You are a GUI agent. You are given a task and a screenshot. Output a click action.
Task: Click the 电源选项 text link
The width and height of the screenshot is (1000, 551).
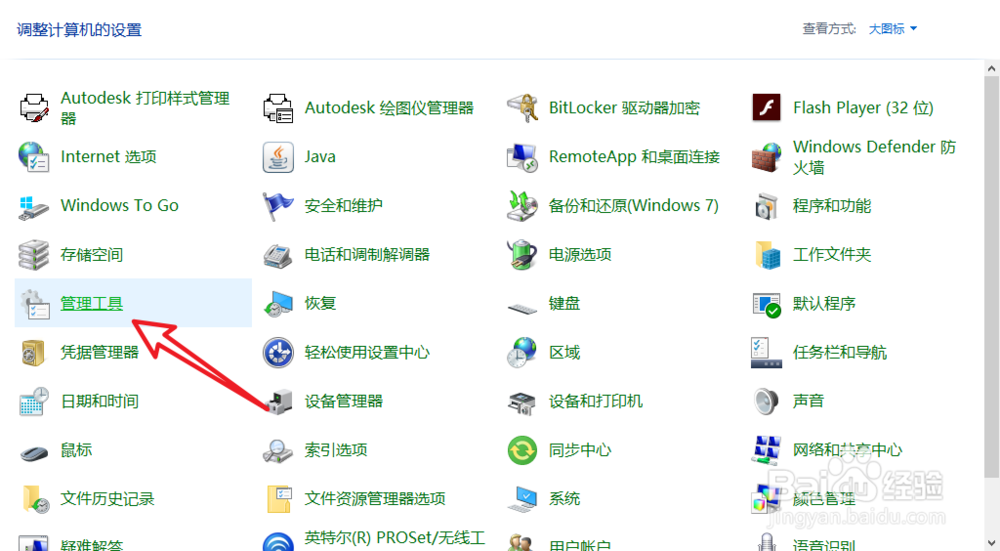tap(580, 254)
